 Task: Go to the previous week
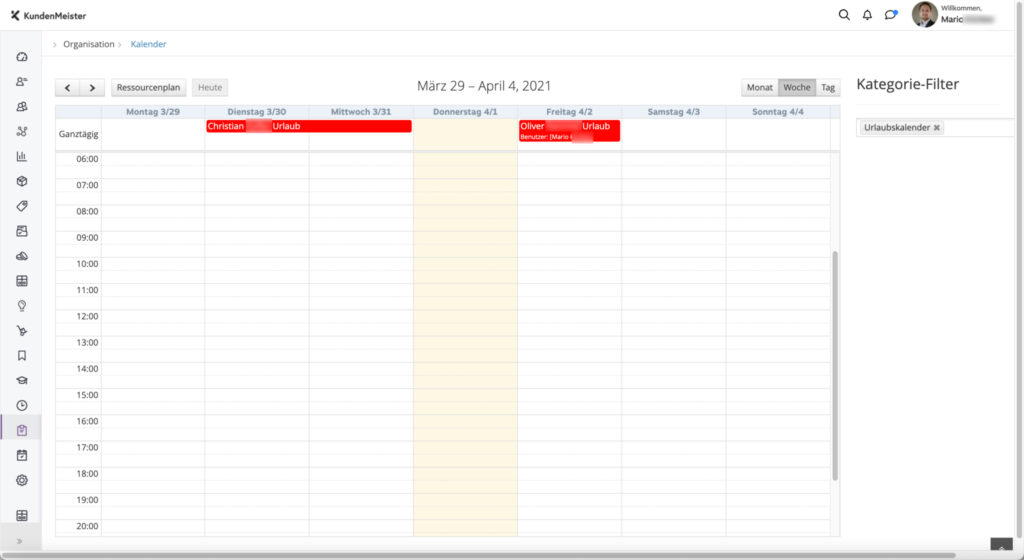click(67, 87)
